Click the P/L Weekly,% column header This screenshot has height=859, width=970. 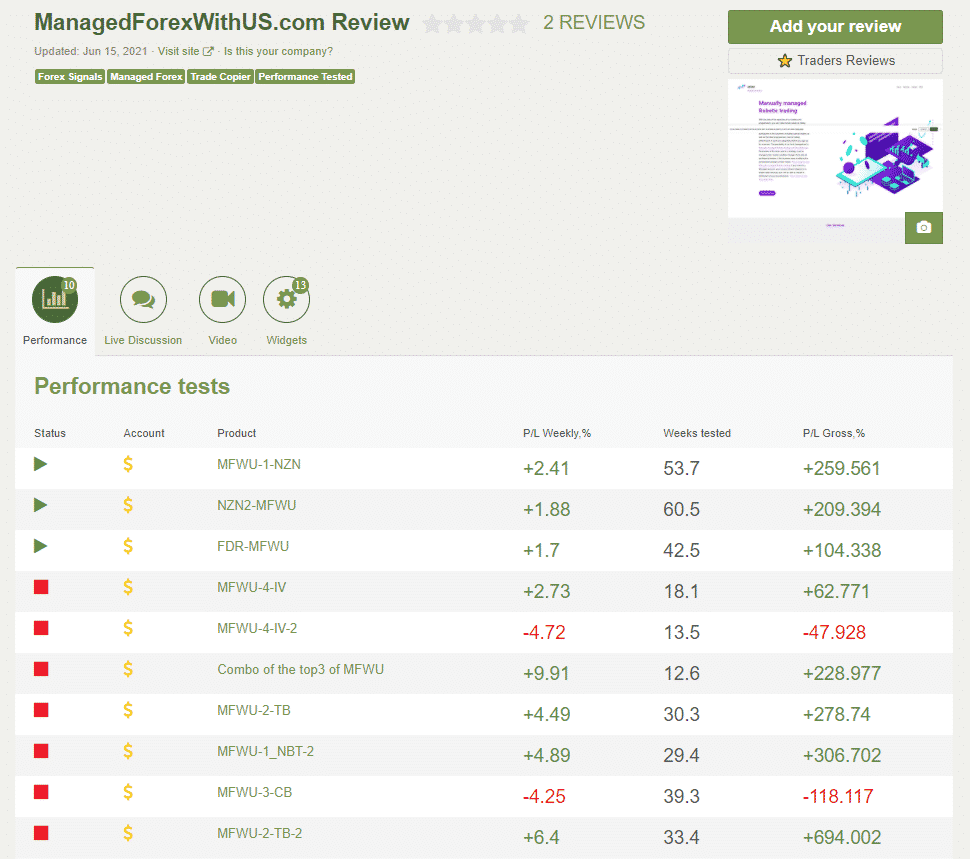(557, 433)
